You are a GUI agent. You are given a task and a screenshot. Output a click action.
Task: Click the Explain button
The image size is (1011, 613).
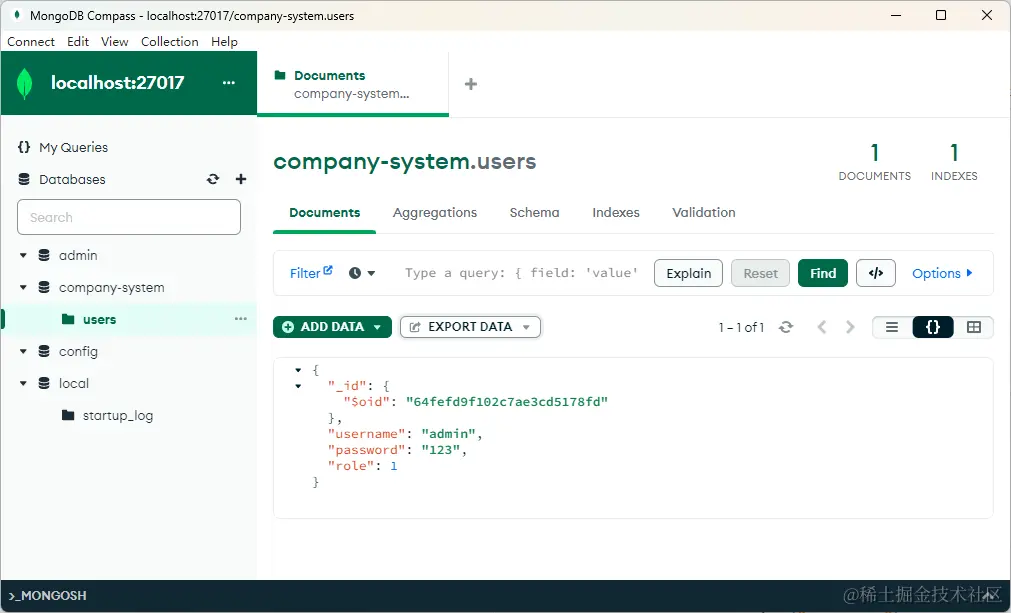[689, 273]
